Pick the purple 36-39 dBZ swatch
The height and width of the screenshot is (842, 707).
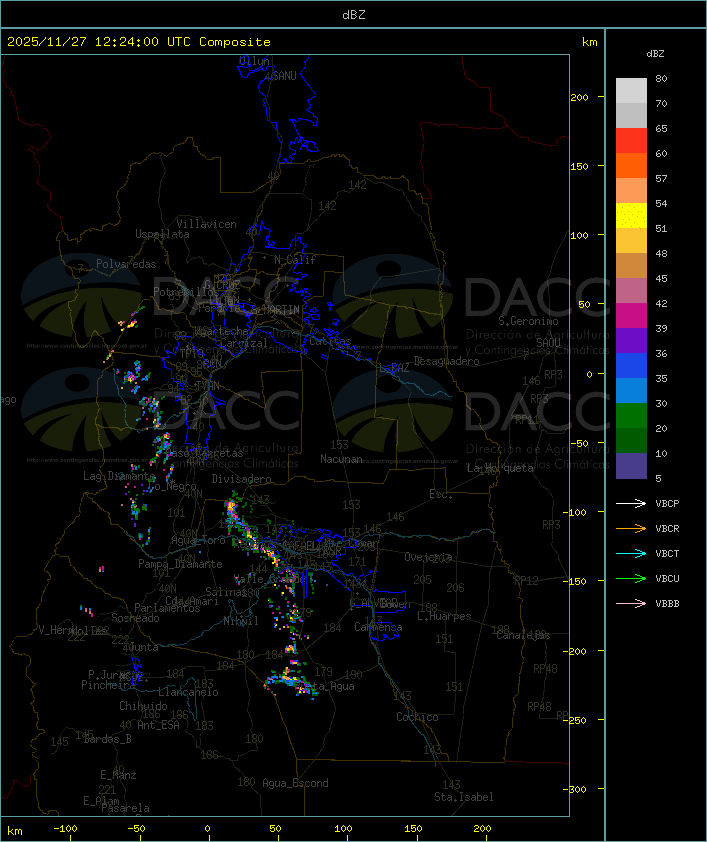point(631,340)
